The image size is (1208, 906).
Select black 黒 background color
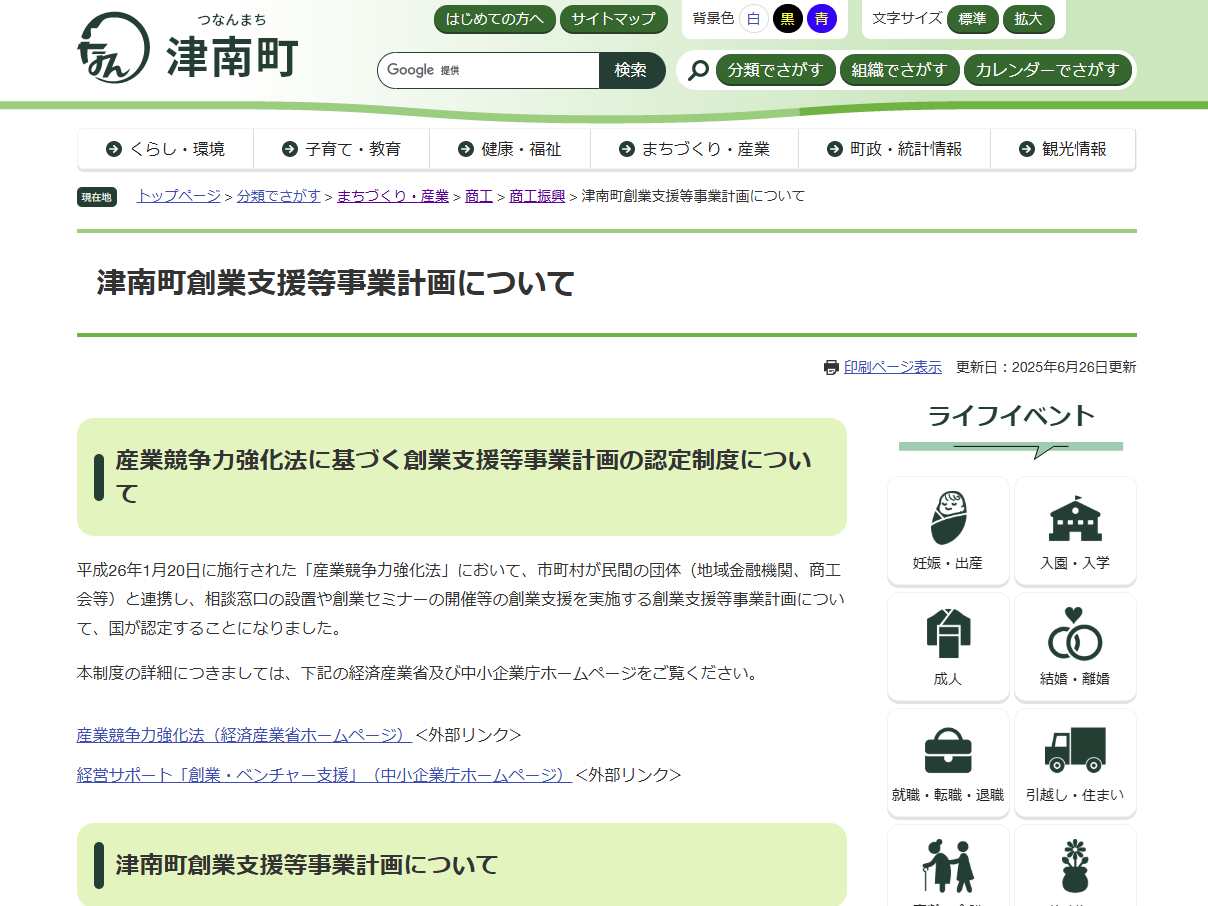[788, 18]
